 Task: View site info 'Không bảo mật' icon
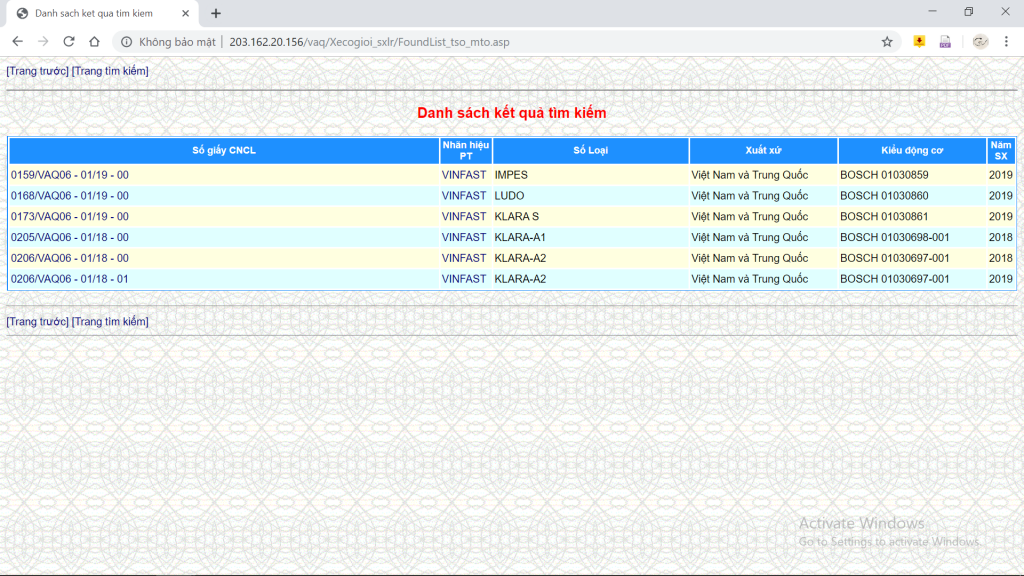pos(126,42)
